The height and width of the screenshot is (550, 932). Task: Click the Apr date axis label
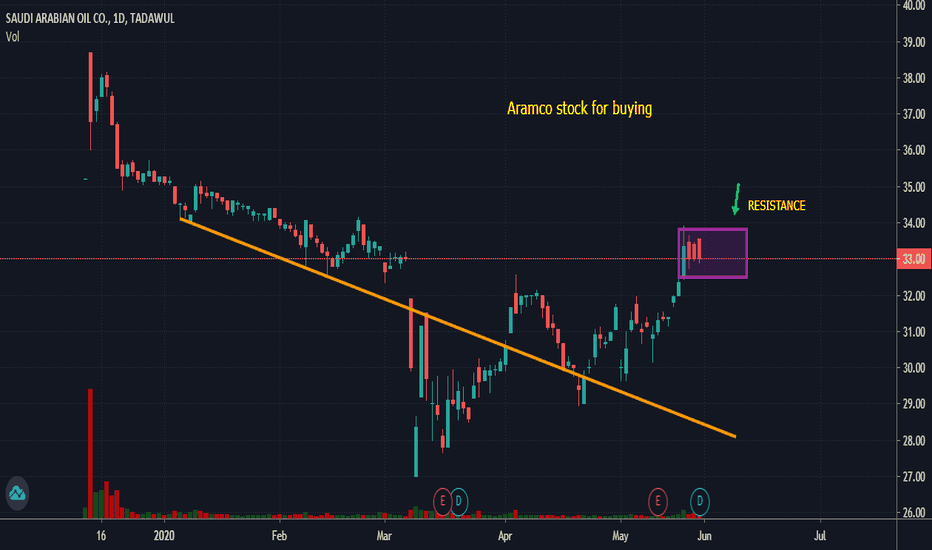point(505,536)
